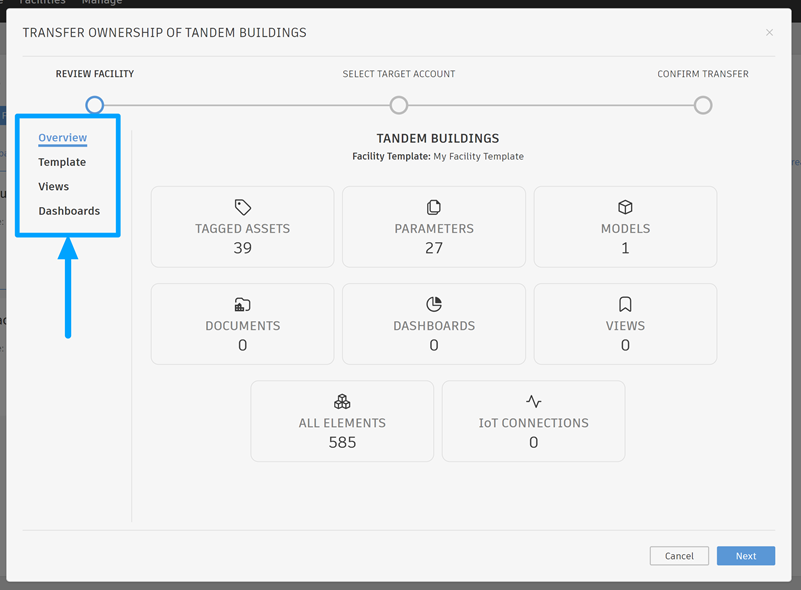The image size is (801, 590).
Task: Close the Transfer Ownership dialog
Action: [769, 33]
